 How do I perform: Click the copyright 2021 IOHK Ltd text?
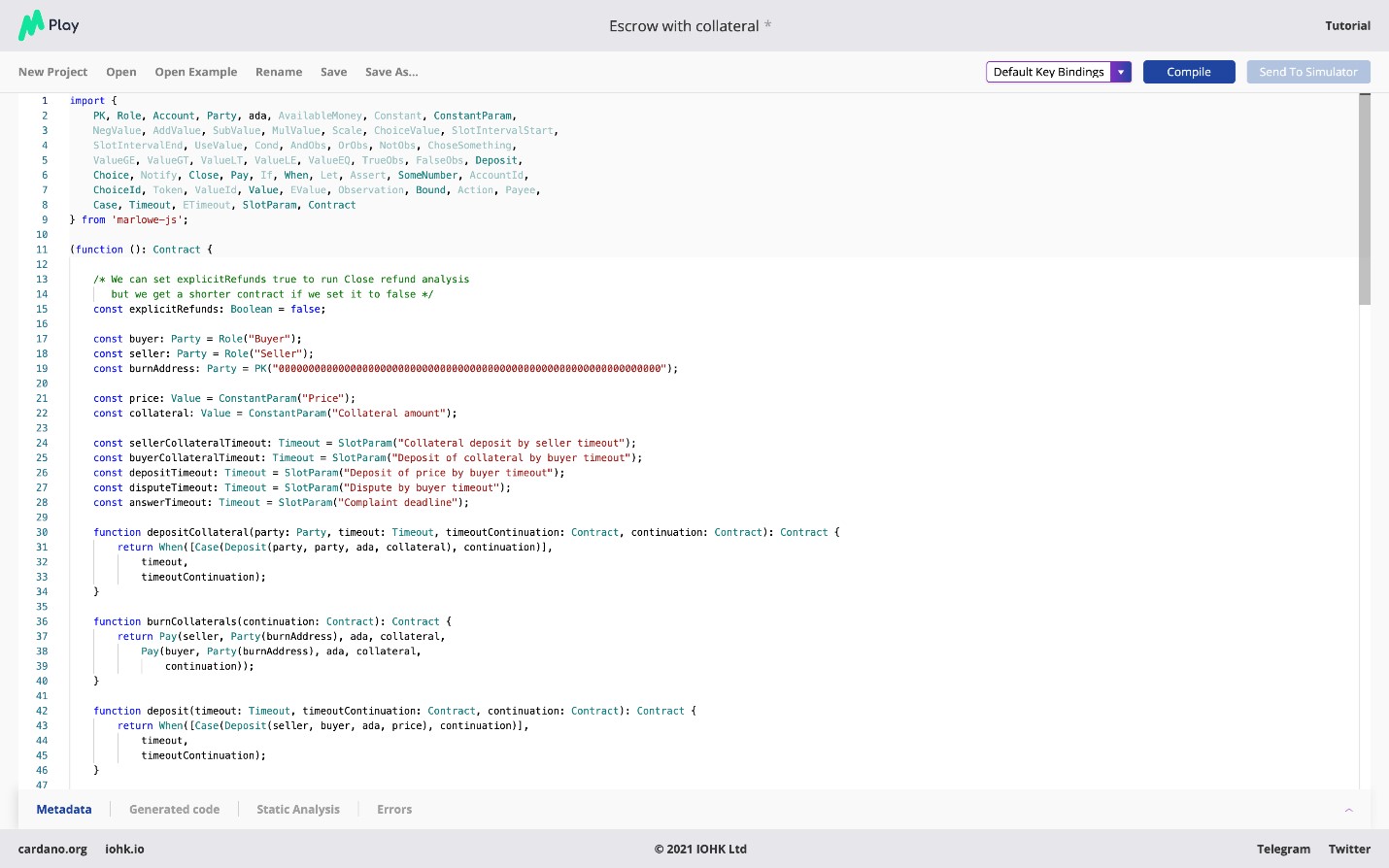coord(700,850)
